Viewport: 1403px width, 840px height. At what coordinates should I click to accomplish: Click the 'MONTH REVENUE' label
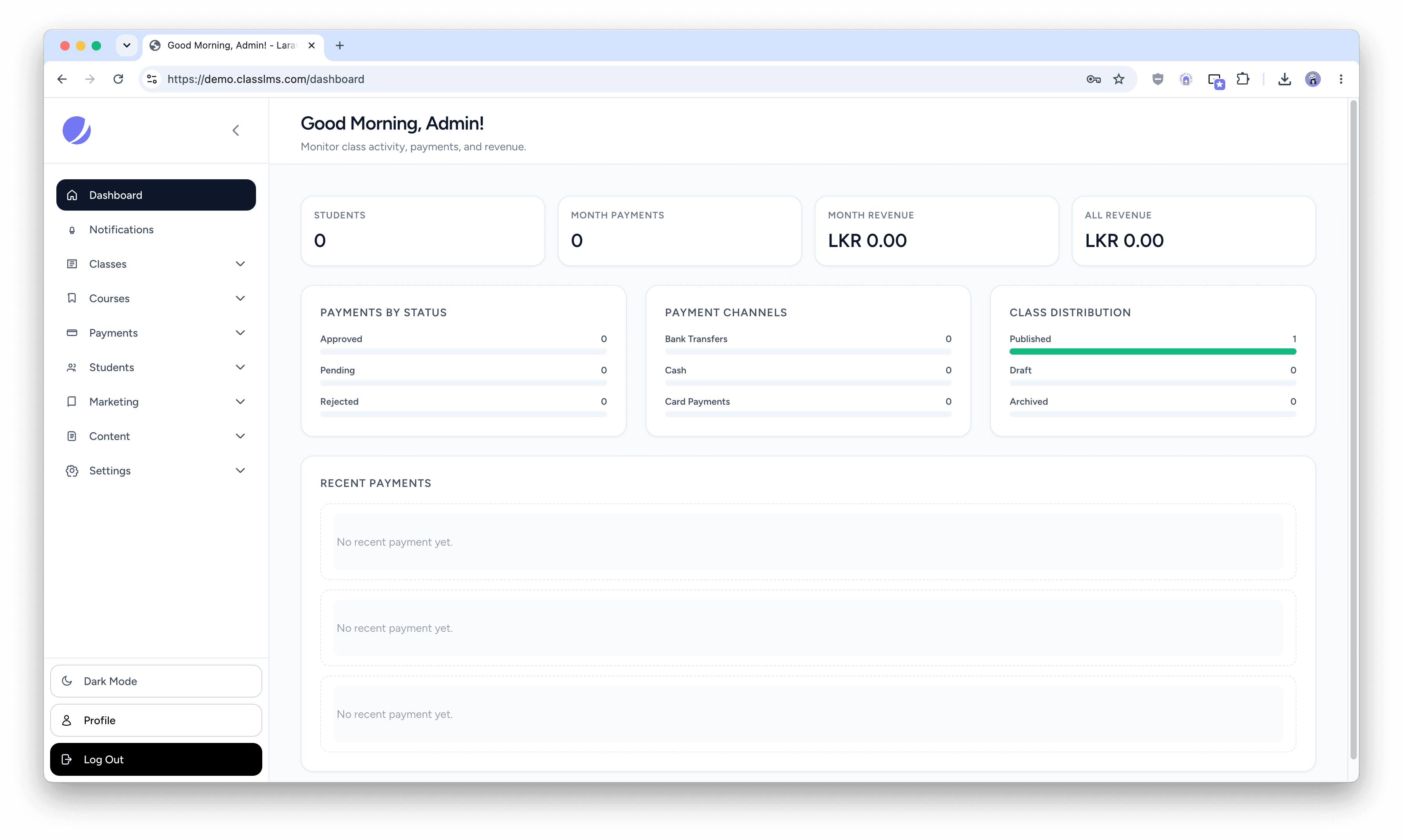(x=871, y=215)
